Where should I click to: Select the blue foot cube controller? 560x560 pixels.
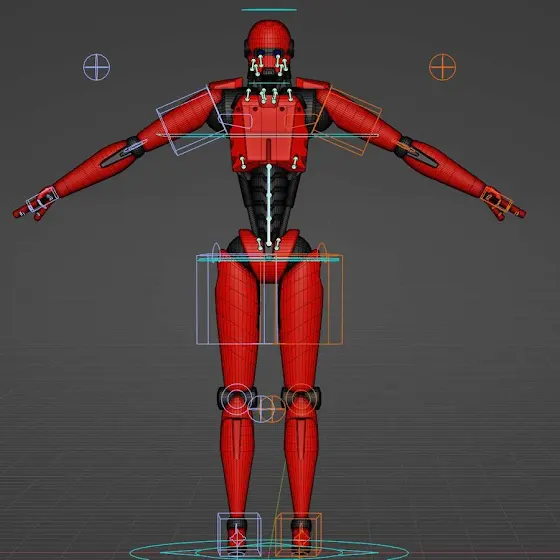click(239, 535)
